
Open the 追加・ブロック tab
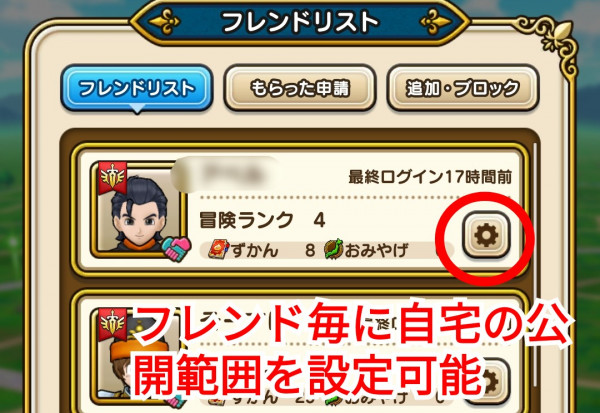point(463,88)
